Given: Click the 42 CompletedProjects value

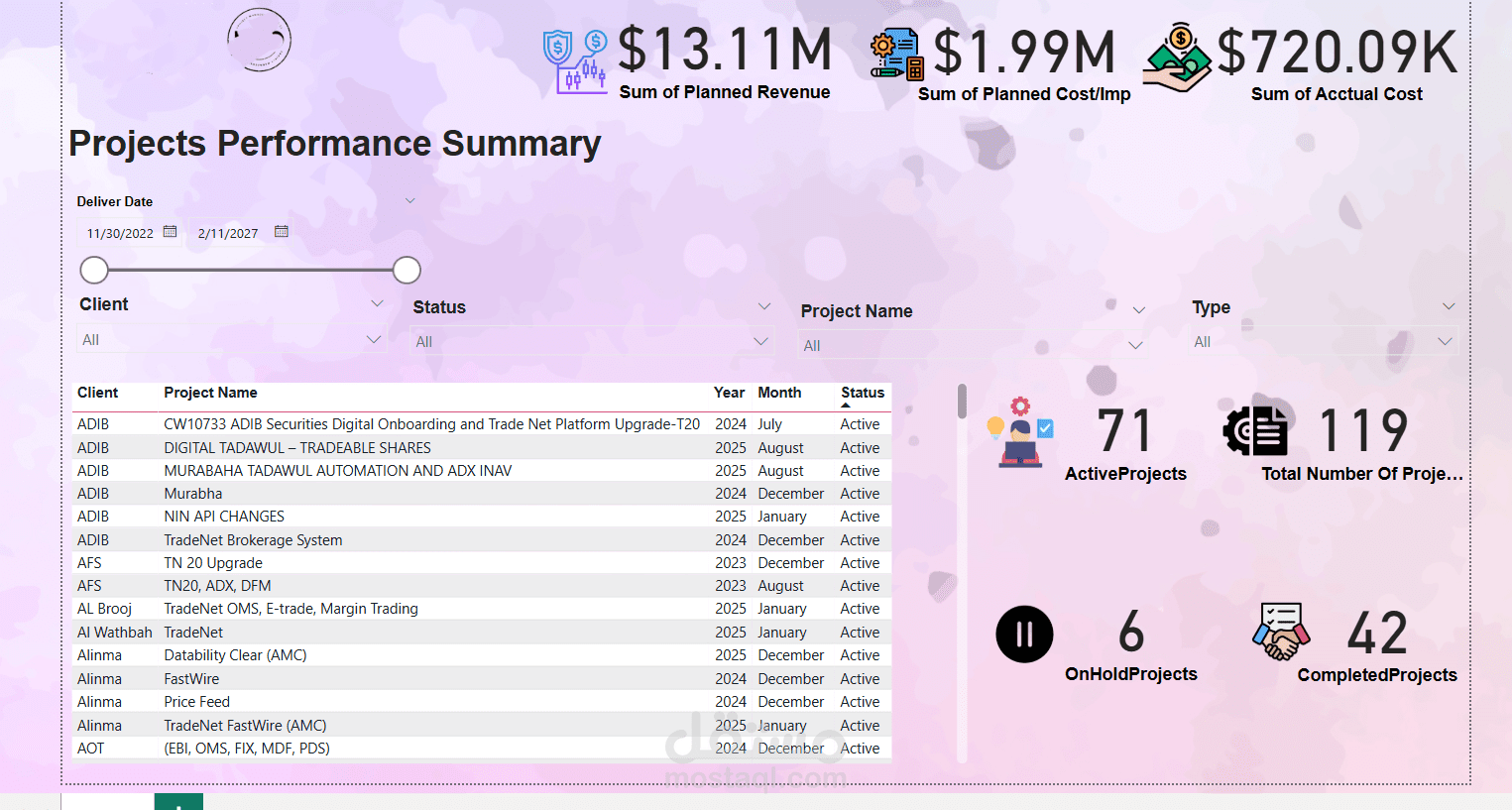Looking at the screenshot, I should pyautogui.click(x=1377, y=633).
